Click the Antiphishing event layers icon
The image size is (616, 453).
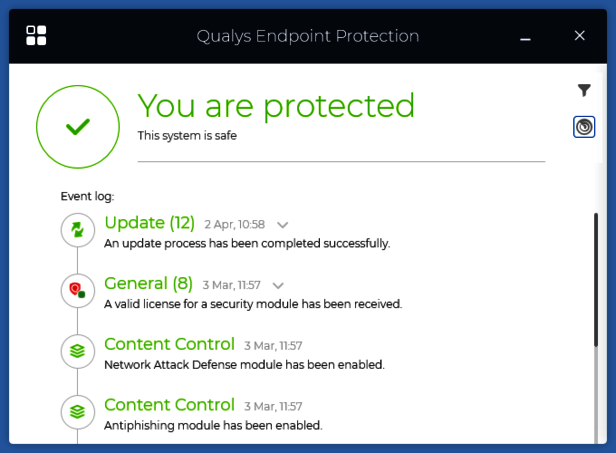[x=77, y=411]
